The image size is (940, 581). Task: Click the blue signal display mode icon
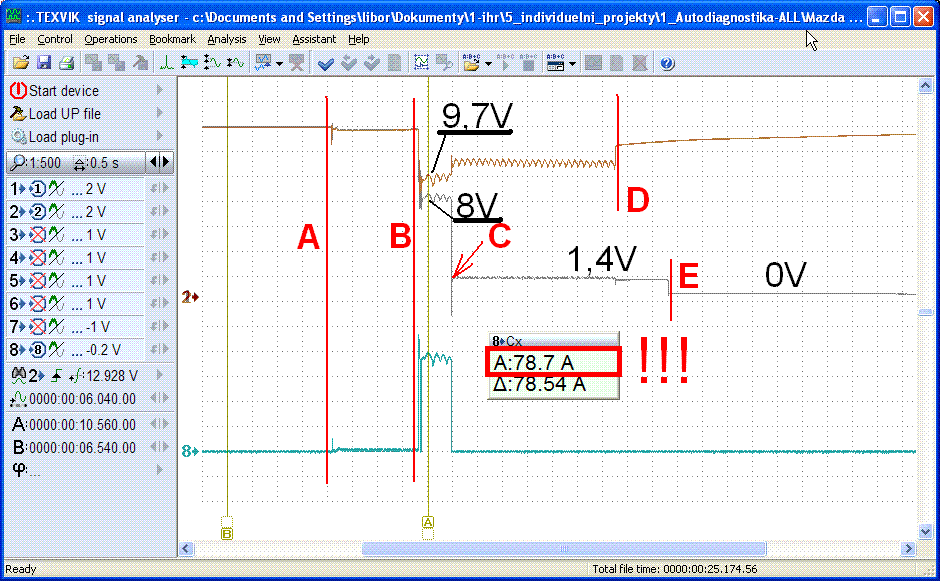pos(263,63)
